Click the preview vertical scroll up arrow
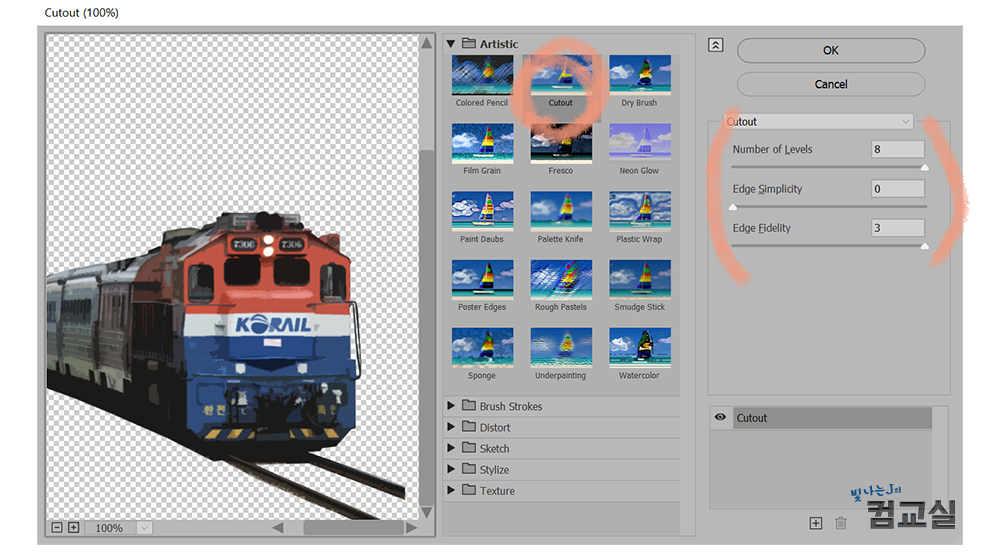This screenshot has width=1000, height=553. [427, 43]
